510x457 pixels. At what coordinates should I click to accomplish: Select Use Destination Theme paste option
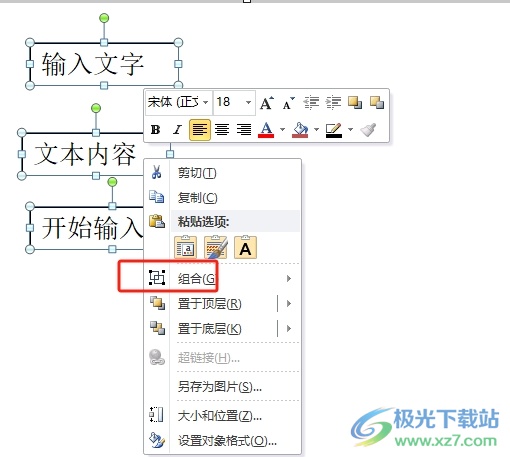(x=186, y=247)
